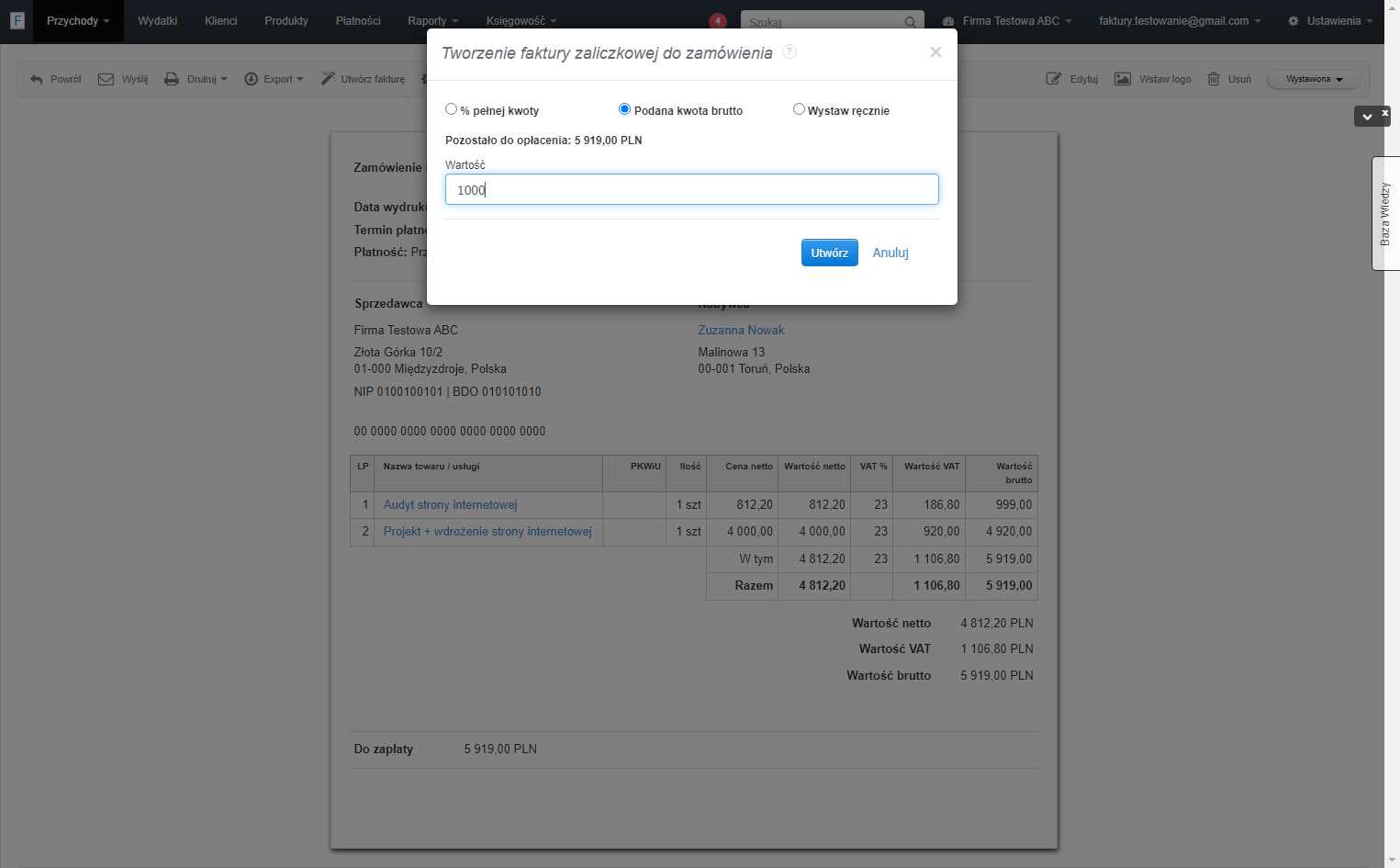Click the Wstaw logo image icon
1400x868 pixels.
[1123, 79]
